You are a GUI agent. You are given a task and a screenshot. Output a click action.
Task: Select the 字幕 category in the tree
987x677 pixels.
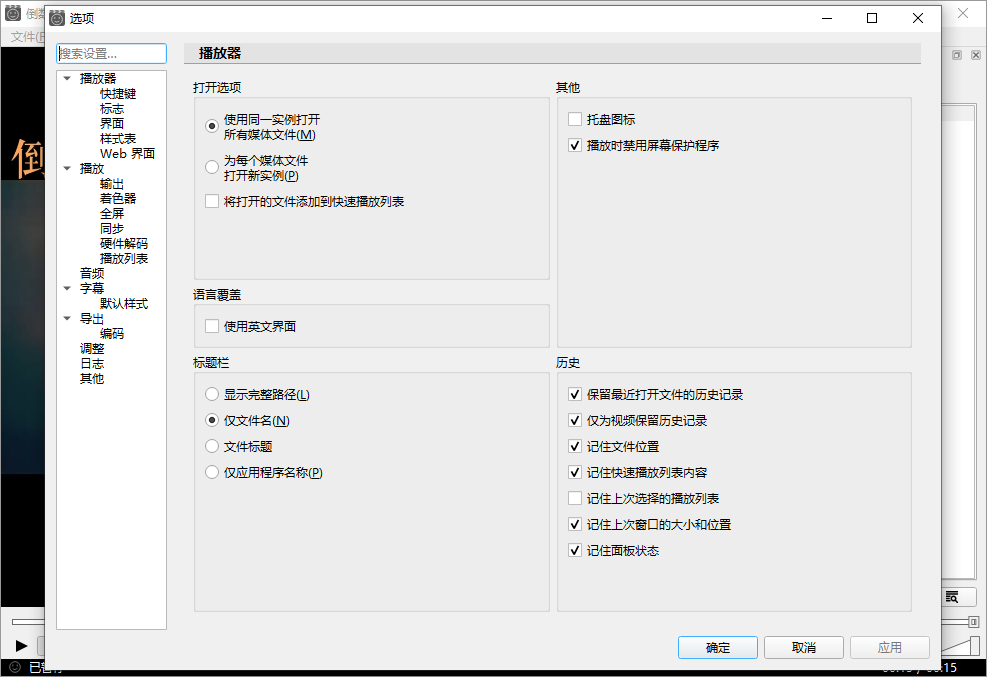pos(92,288)
